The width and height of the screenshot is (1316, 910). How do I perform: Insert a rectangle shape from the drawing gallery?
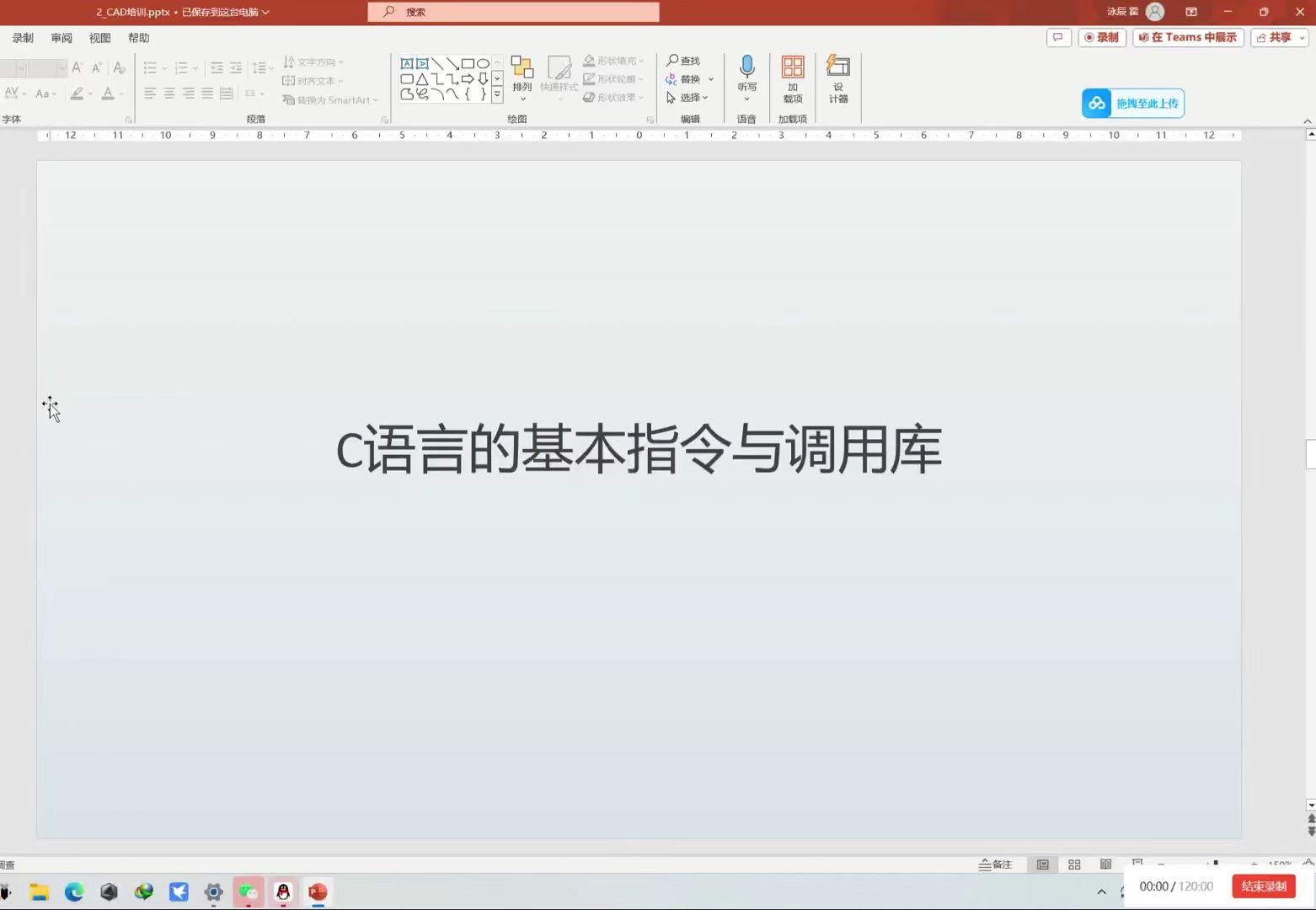tap(468, 62)
